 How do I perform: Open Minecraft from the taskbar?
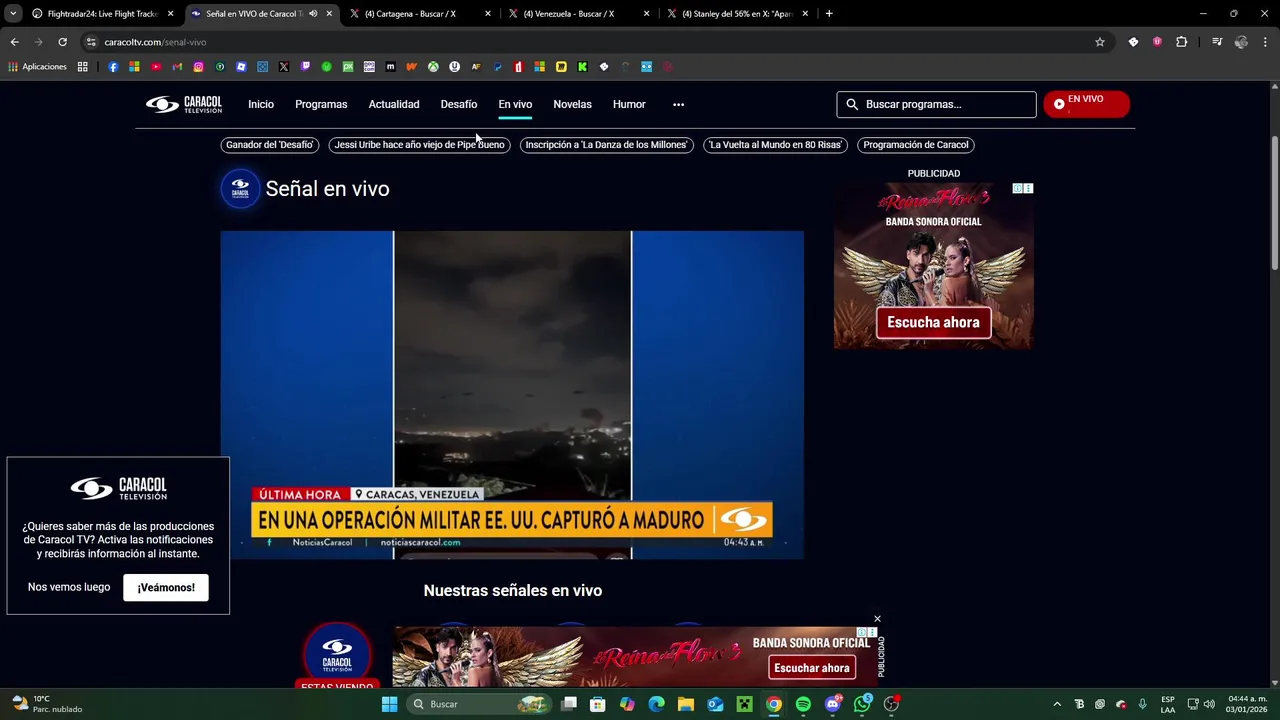point(744,704)
